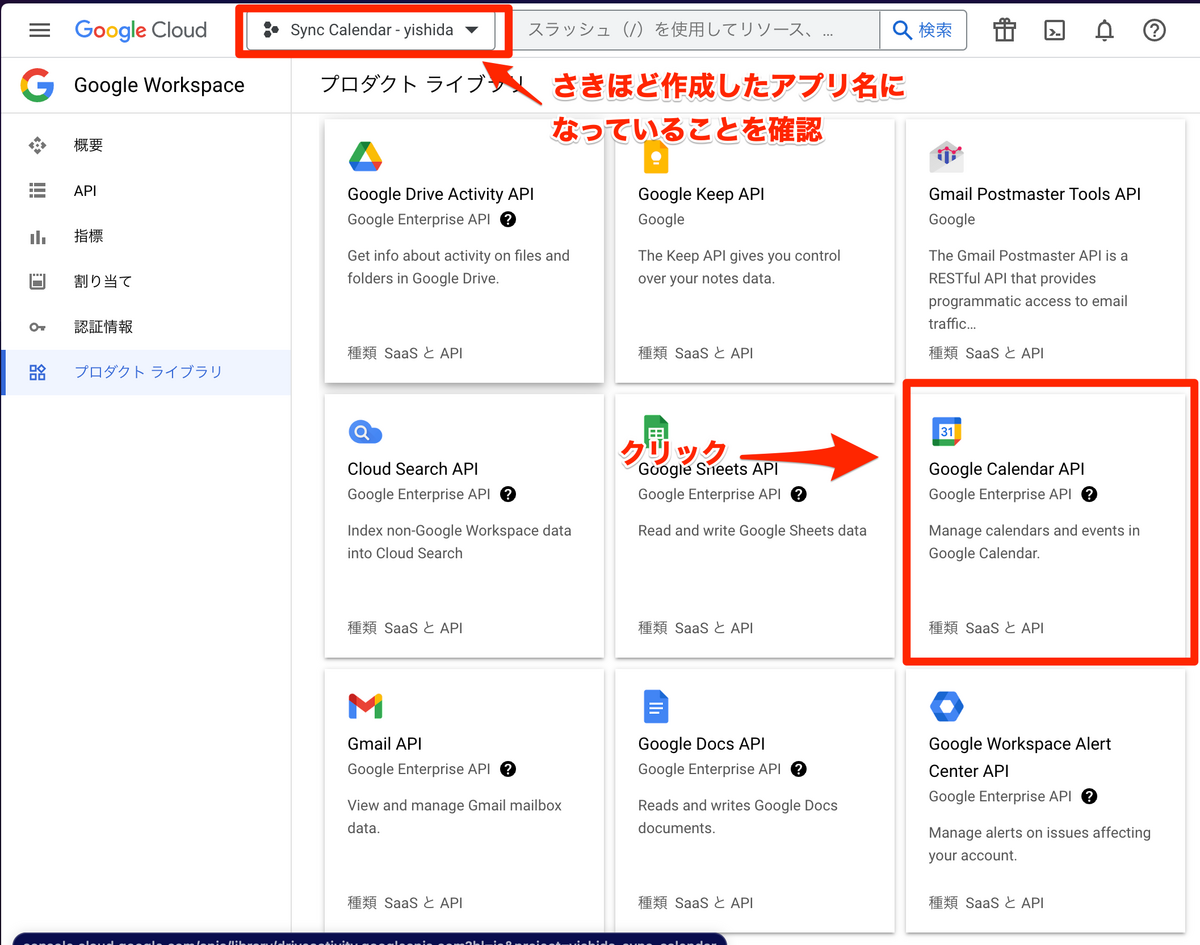
Task: Click the Cloud Search magnifier cloud icon
Action: point(365,432)
